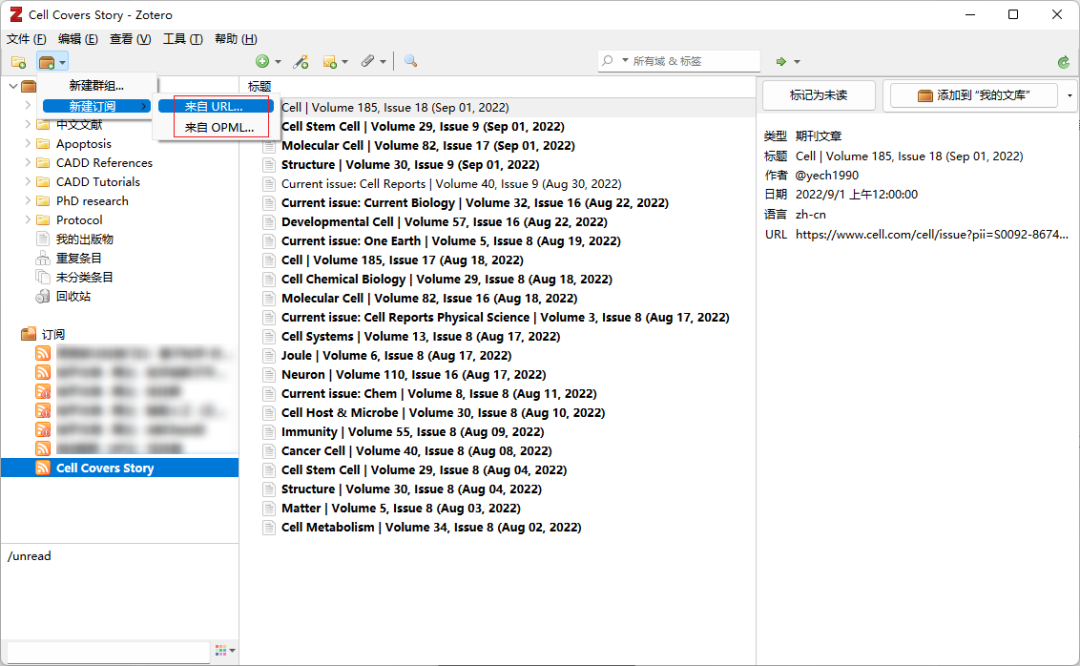The height and width of the screenshot is (666, 1080).
Task: Click the tag filter input box
Action: click(x=107, y=651)
